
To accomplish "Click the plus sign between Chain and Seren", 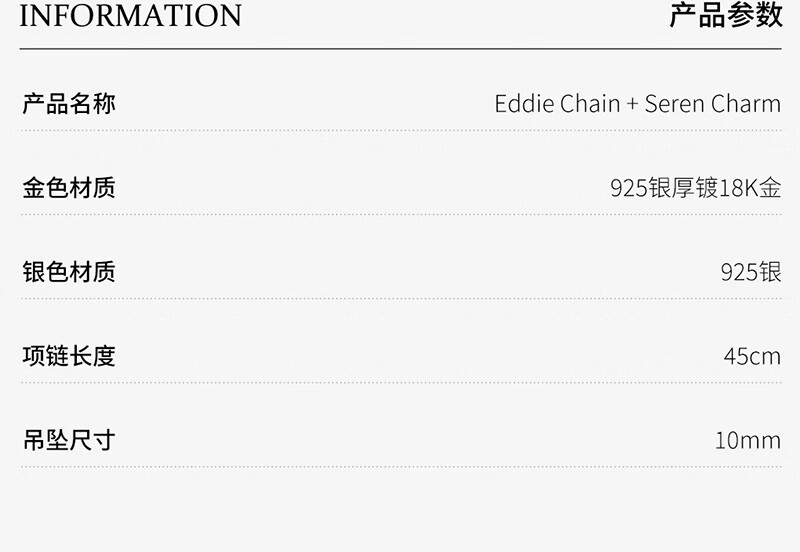I will coord(632,104).
